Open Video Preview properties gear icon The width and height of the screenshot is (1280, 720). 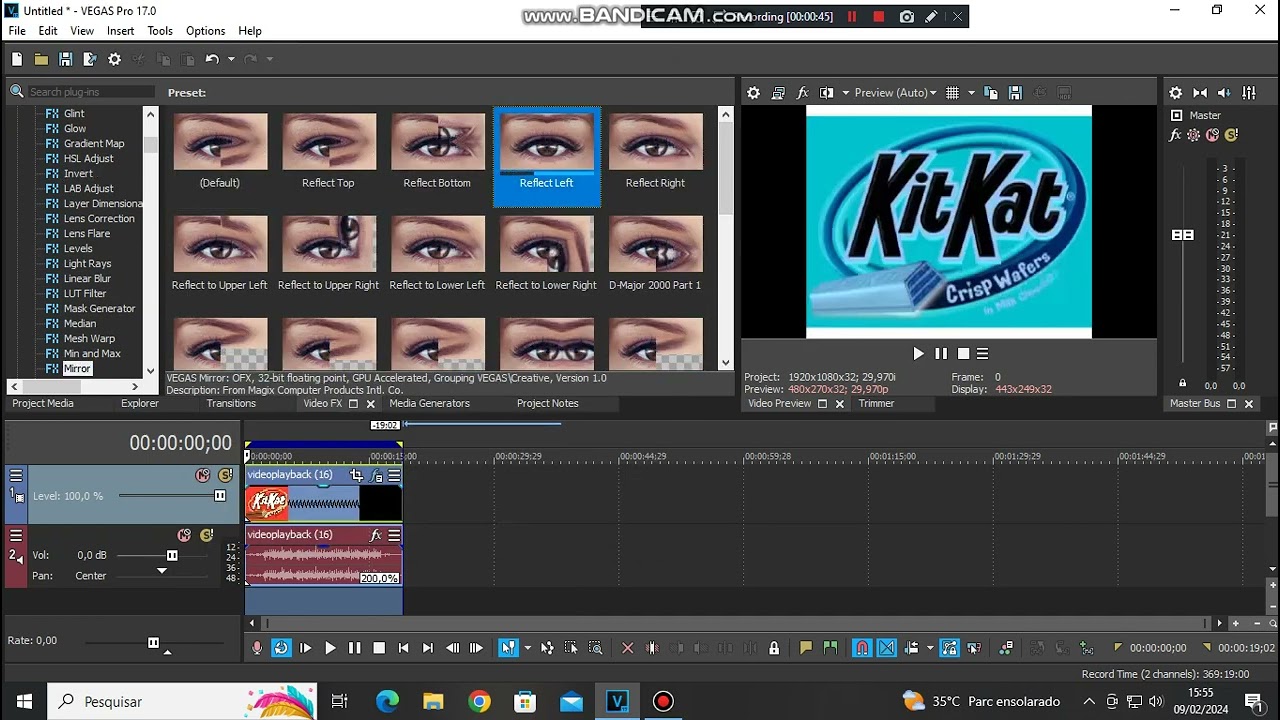click(754, 93)
